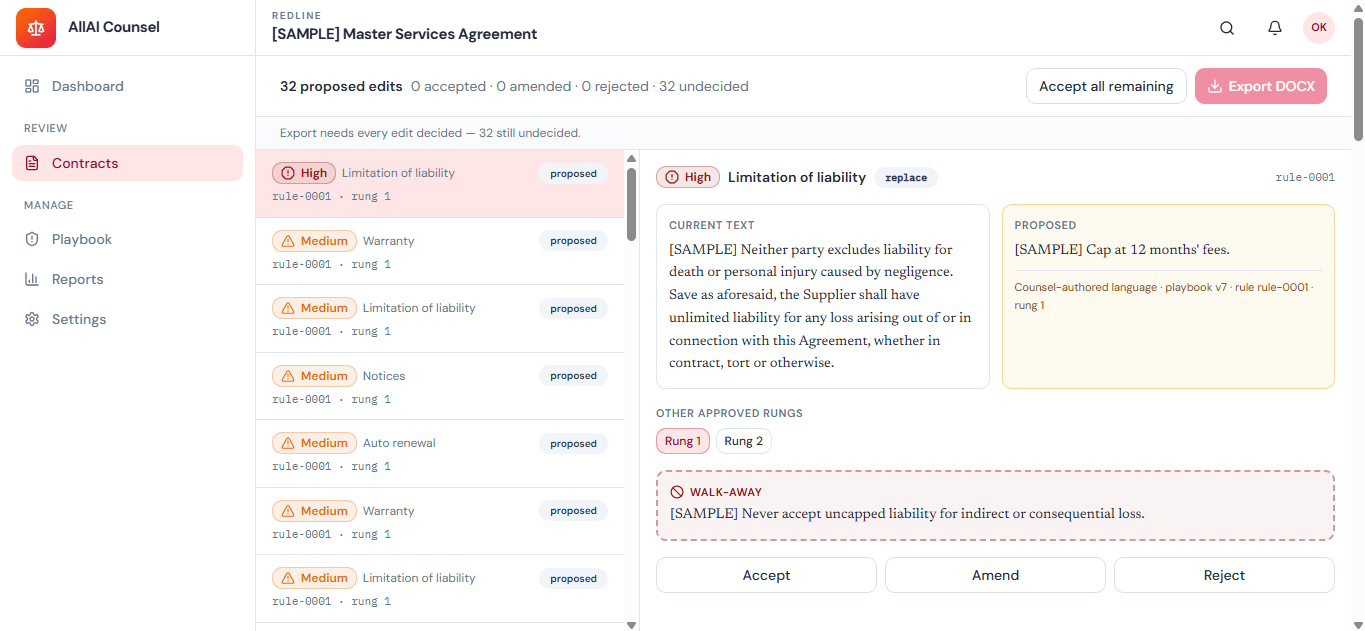1365x631 pixels.
Task: Select the Notices medium-severity edit
Action: [440, 386]
